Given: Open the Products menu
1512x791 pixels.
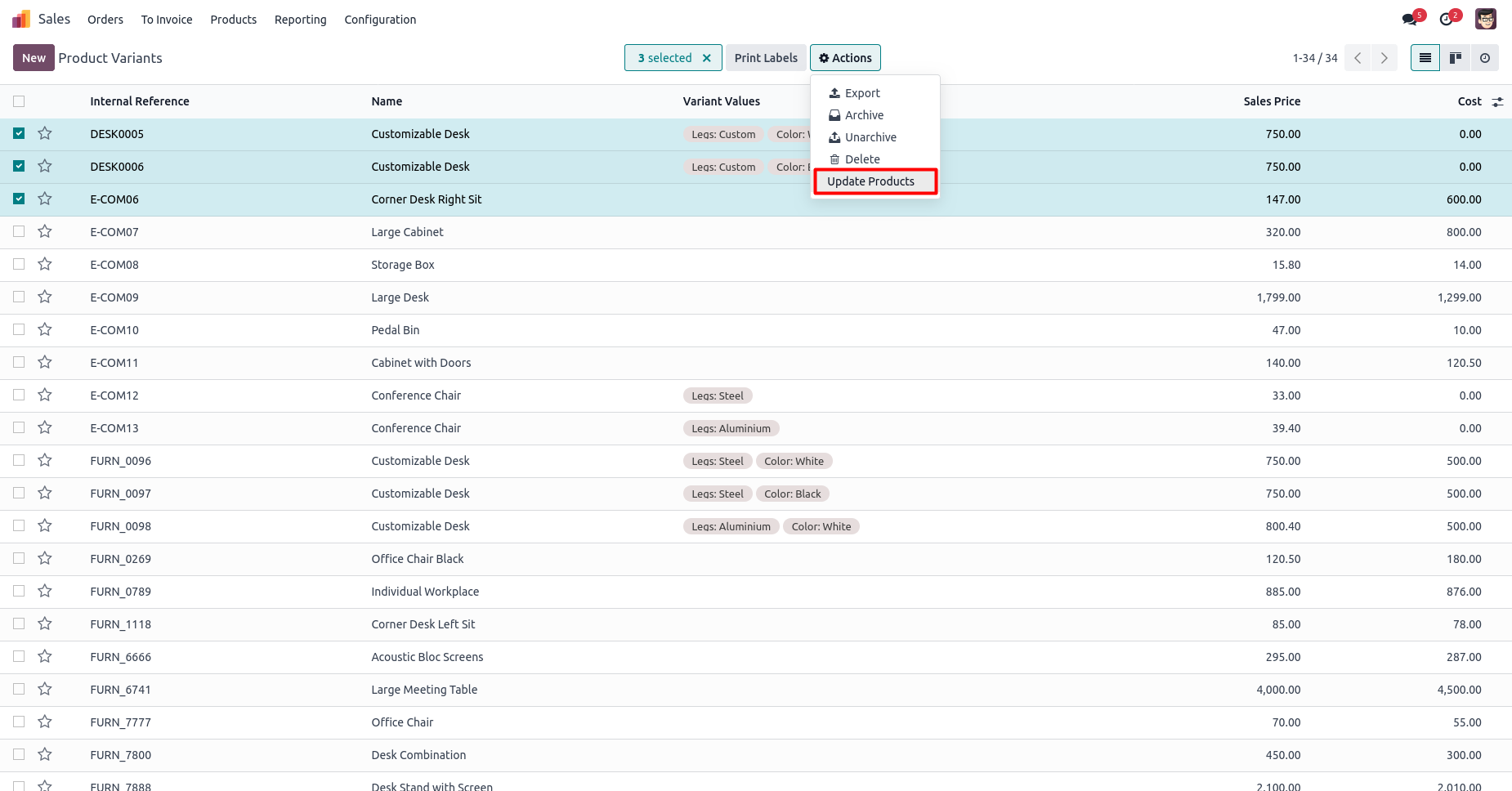Looking at the screenshot, I should coord(234,20).
